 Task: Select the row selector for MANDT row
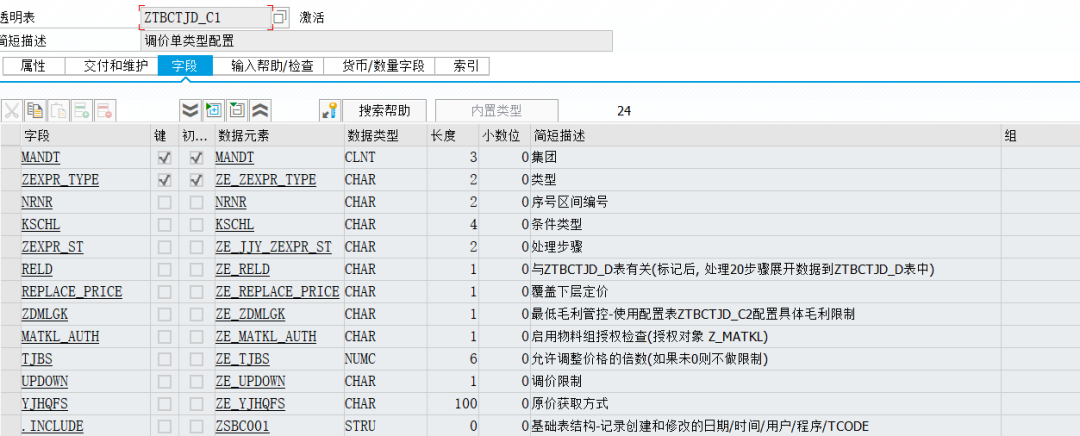(10, 158)
